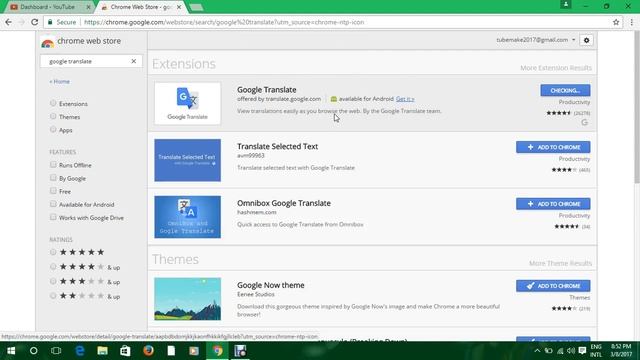Select the Themes filter radio
The width and height of the screenshot is (640, 360).
53,116
